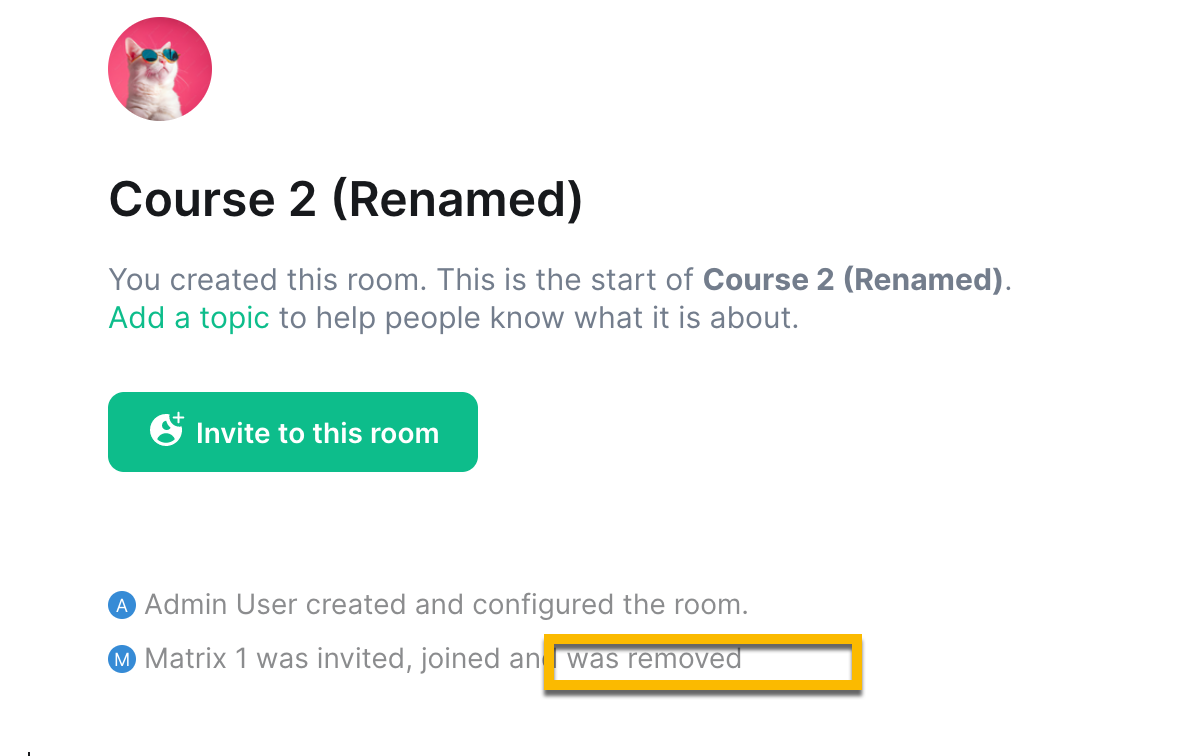The width and height of the screenshot is (1198, 756).
Task: Click the sunglasses on the cat avatar
Action: point(157,55)
